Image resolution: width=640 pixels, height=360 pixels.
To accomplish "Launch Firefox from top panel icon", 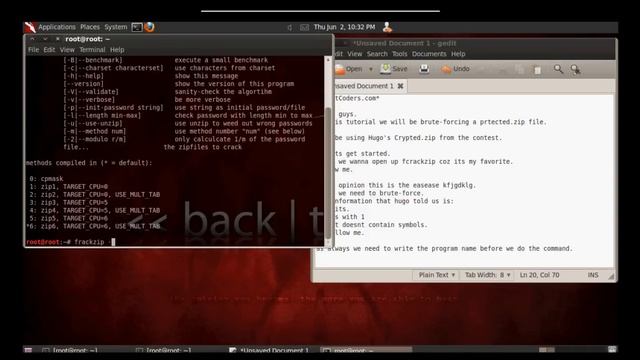I will [x=149, y=27].
